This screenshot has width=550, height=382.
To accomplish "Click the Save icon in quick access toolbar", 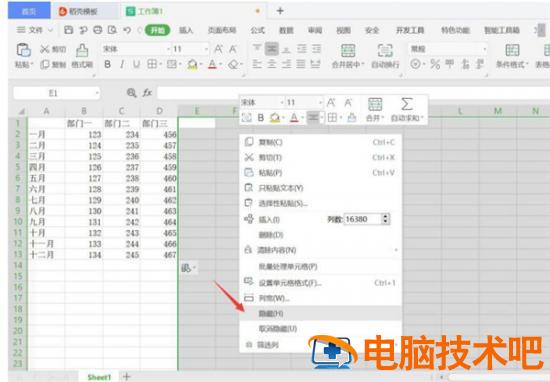I will tap(69, 30).
